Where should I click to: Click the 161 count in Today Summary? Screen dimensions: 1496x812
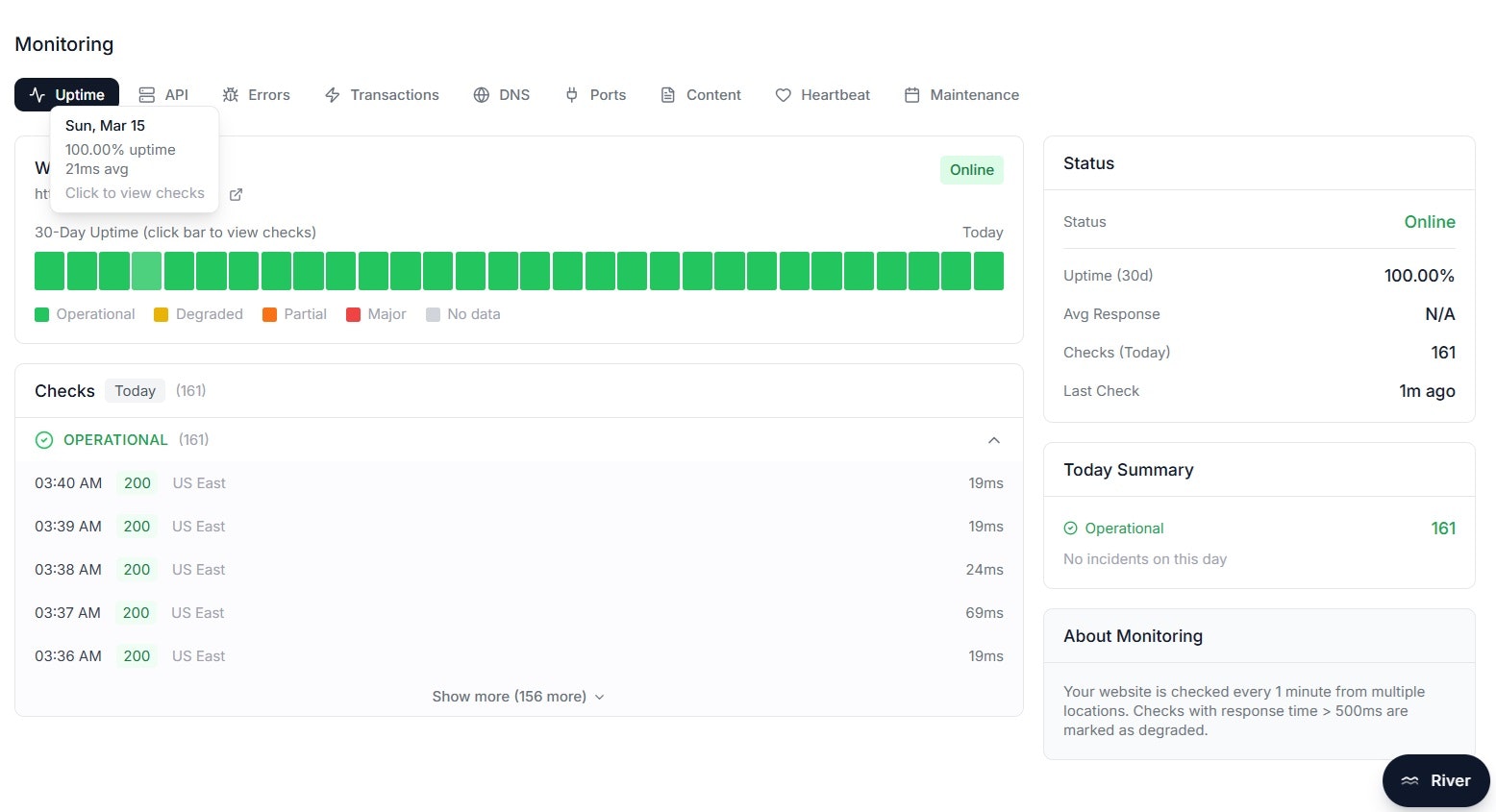1443,529
